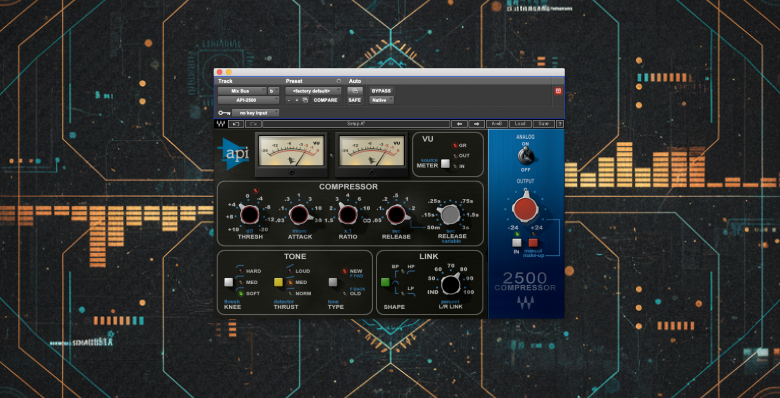Click the 2500 COMPRESSOR title text

[525, 282]
